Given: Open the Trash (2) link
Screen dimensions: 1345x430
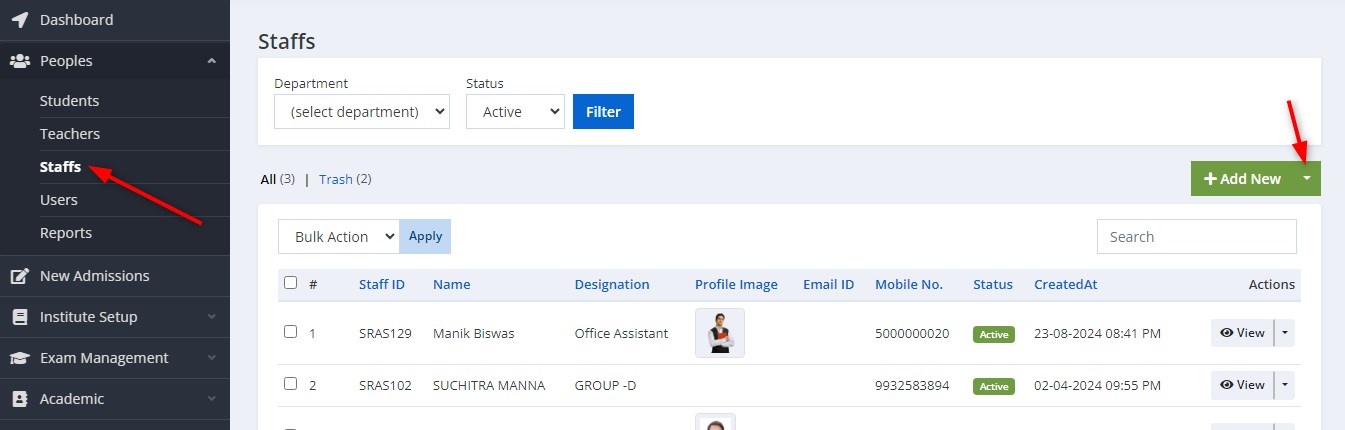Looking at the screenshot, I should (x=345, y=179).
